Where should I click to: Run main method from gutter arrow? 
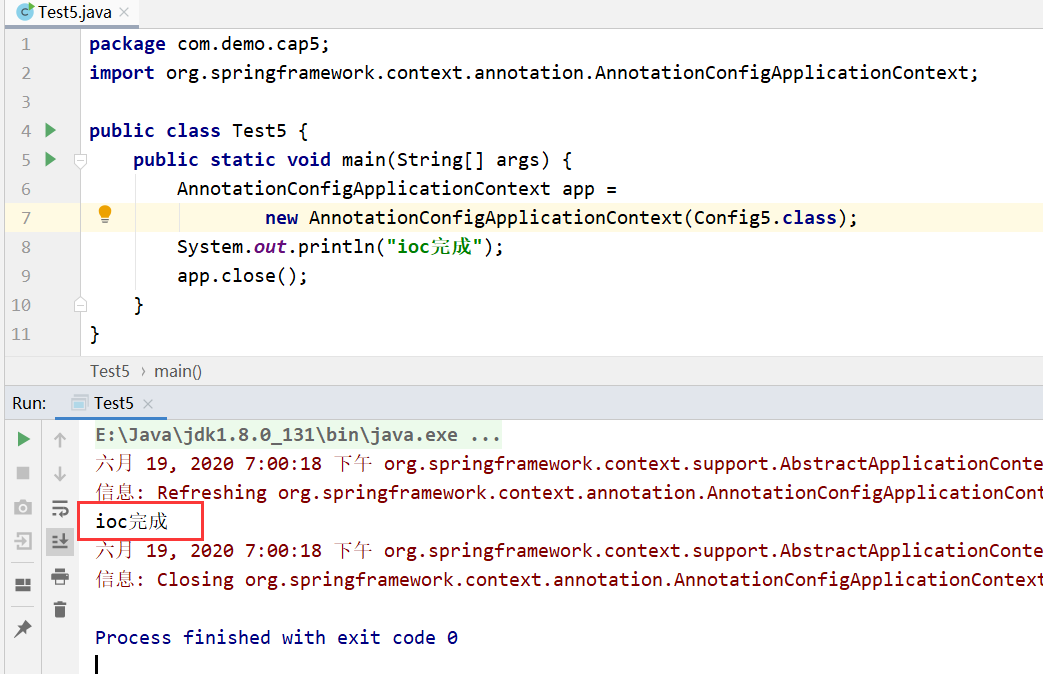click(x=51, y=159)
